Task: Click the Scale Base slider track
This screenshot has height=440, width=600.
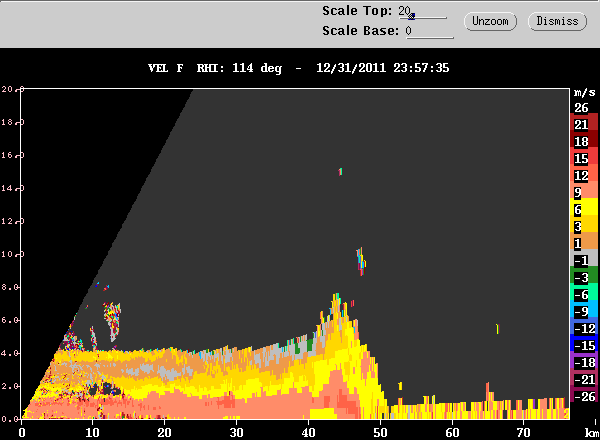Action: coord(430,37)
